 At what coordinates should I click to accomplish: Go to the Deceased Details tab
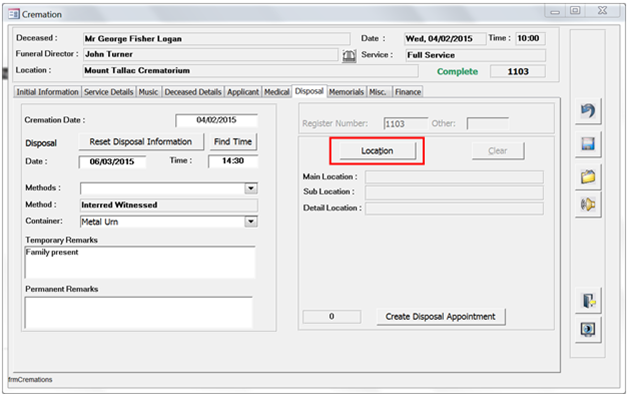pos(193,92)
